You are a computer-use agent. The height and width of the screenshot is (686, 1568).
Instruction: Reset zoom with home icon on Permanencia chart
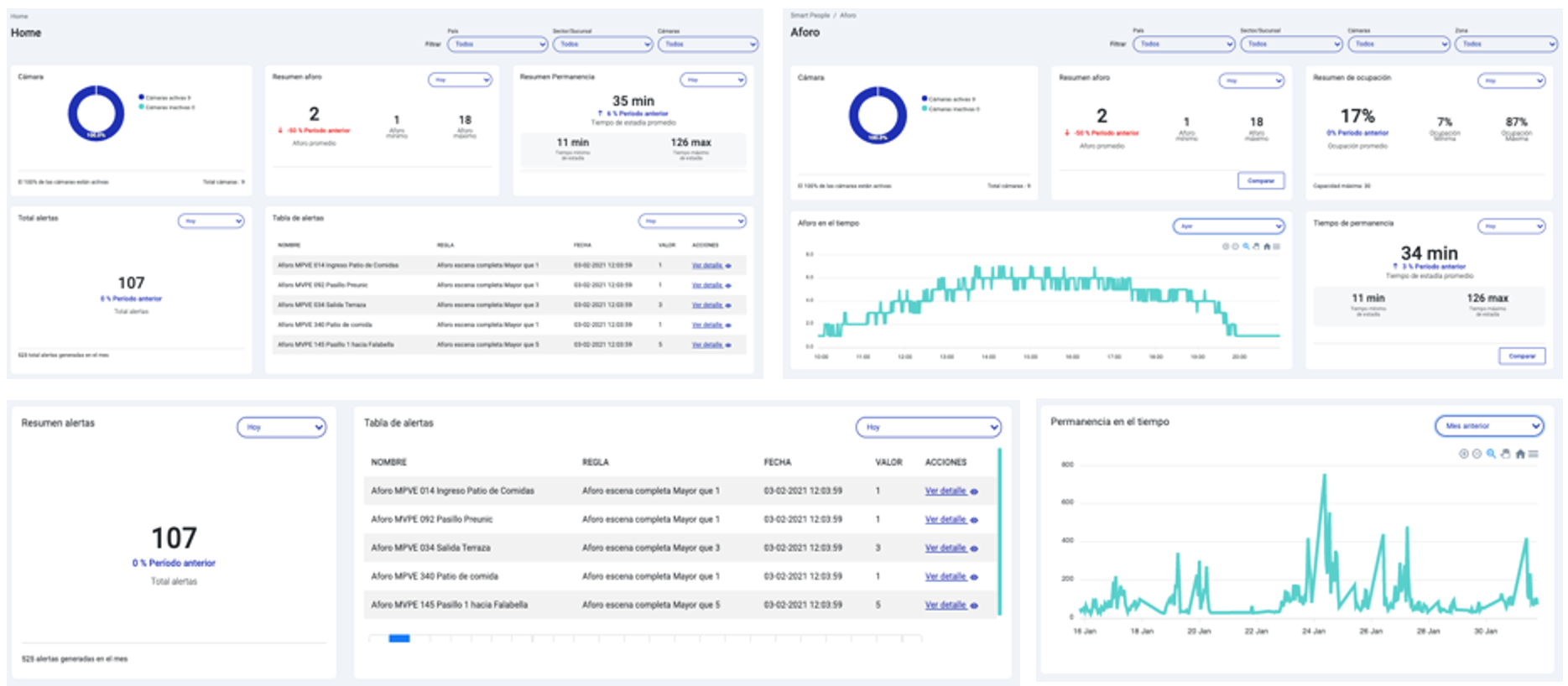click(x=1519, y=454)
